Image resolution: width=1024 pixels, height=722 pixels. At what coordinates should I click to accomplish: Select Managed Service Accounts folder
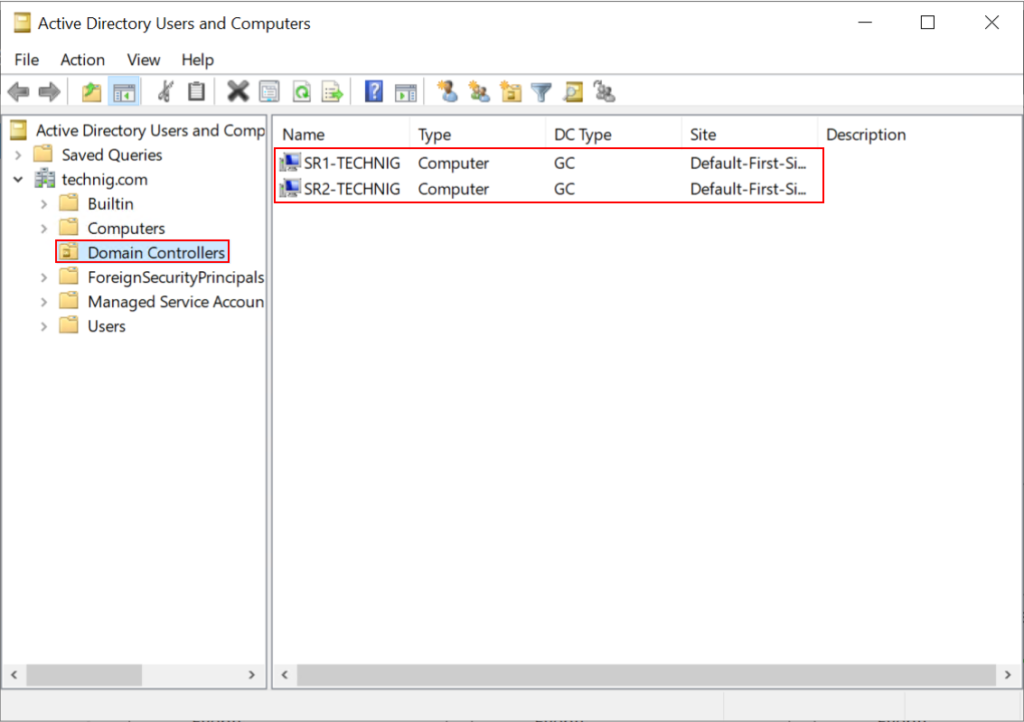(x=176, y=302)
